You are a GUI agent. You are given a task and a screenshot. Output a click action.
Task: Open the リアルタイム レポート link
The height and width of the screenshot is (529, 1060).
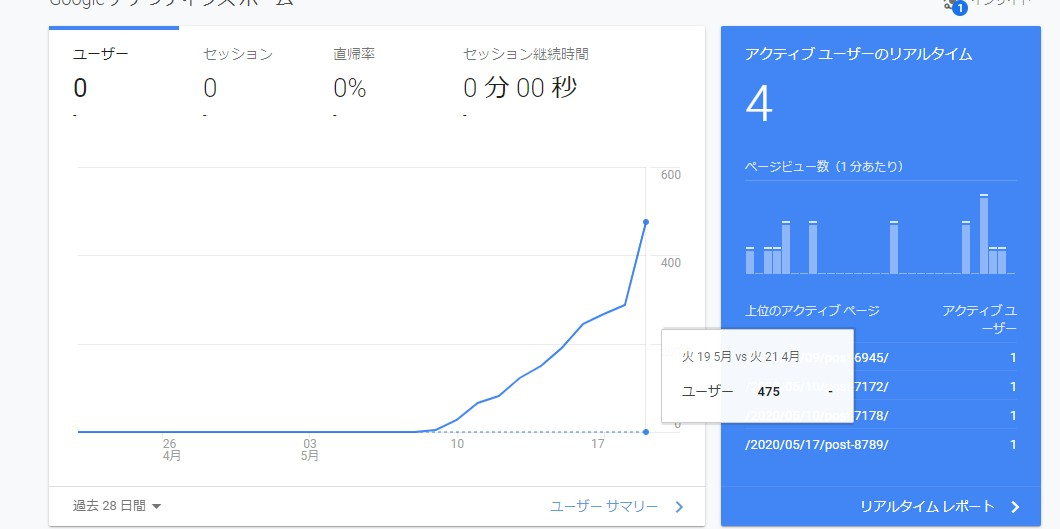tap(927, 506)
